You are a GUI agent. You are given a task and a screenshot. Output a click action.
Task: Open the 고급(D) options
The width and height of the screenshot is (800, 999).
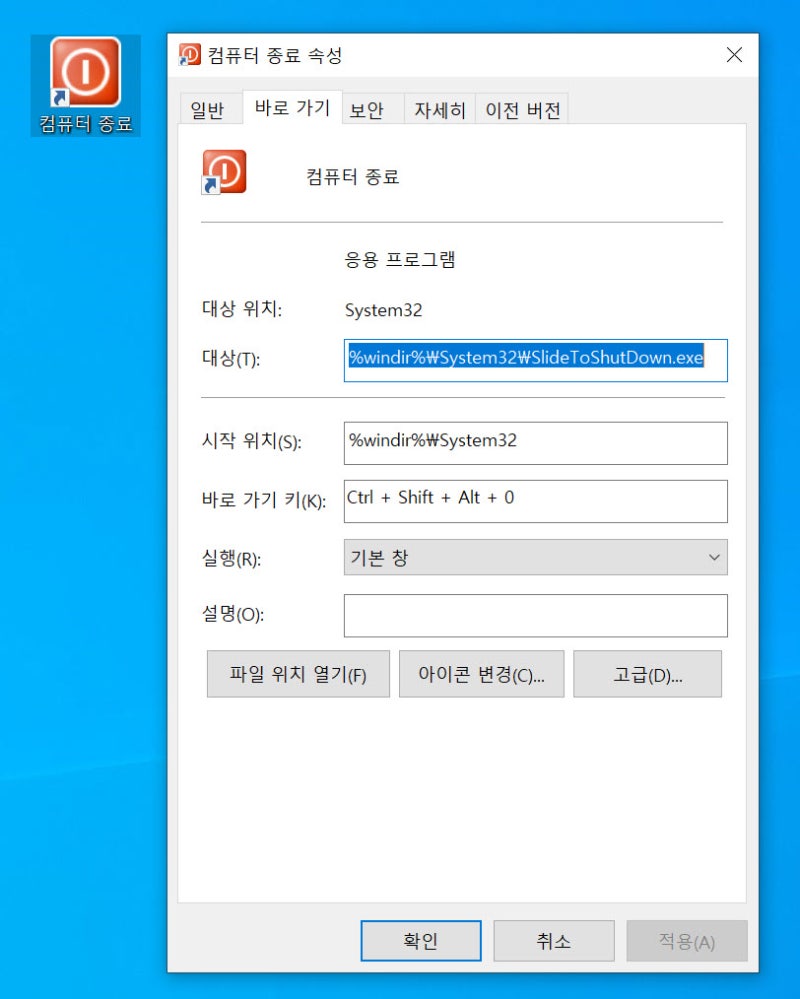click(647, 673)
